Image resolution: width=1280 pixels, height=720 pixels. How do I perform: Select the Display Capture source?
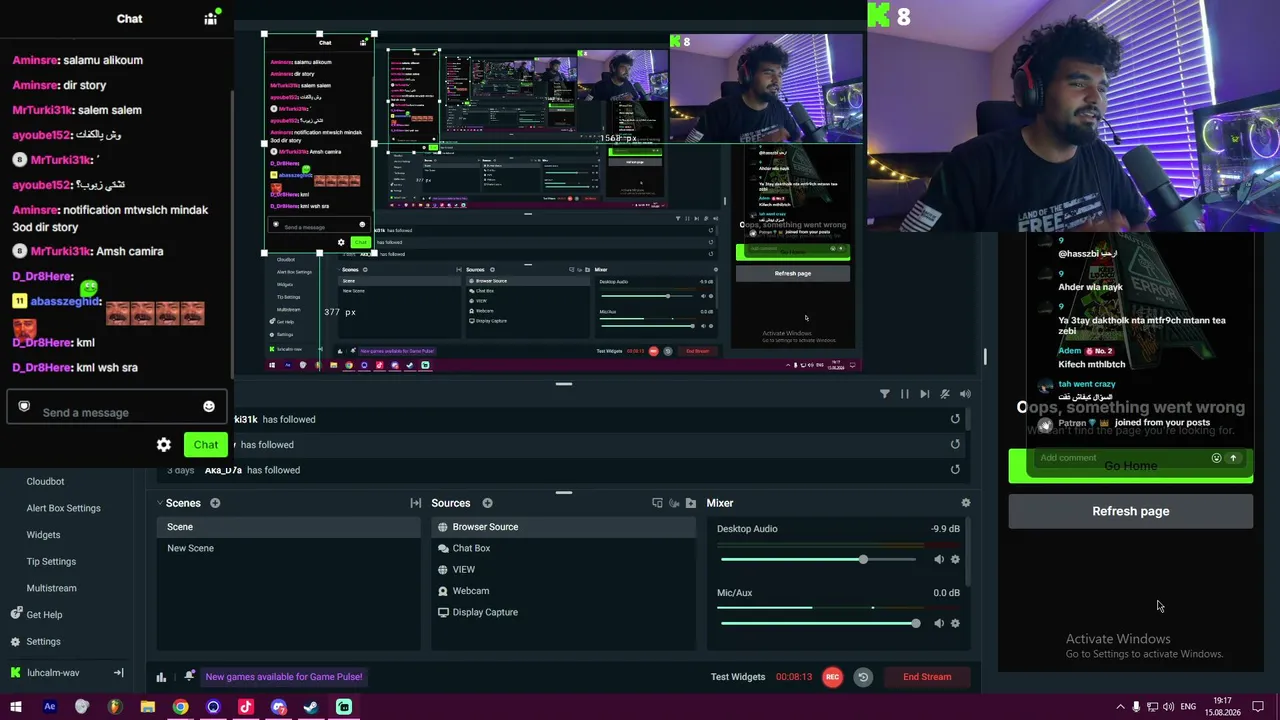pos(564,612)
